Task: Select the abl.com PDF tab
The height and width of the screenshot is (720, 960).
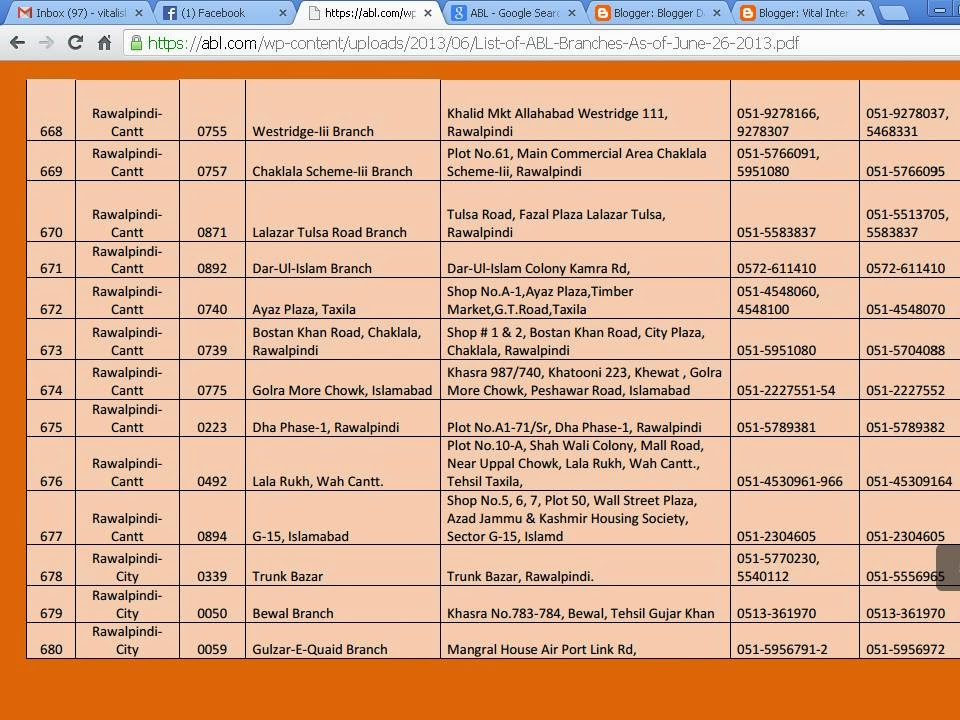Action: pyautogui.click(x=367, y=13)
